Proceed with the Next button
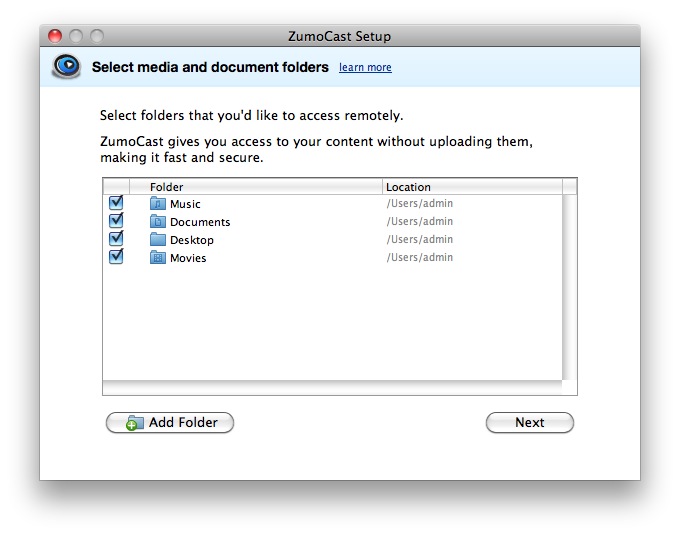Screen dimensions: 680x535 [530, 422]
